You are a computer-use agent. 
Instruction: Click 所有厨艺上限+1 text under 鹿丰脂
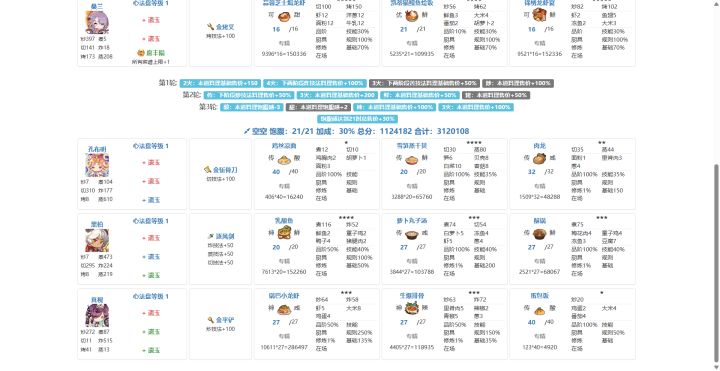pyautogui.click(x=151, y=62)
